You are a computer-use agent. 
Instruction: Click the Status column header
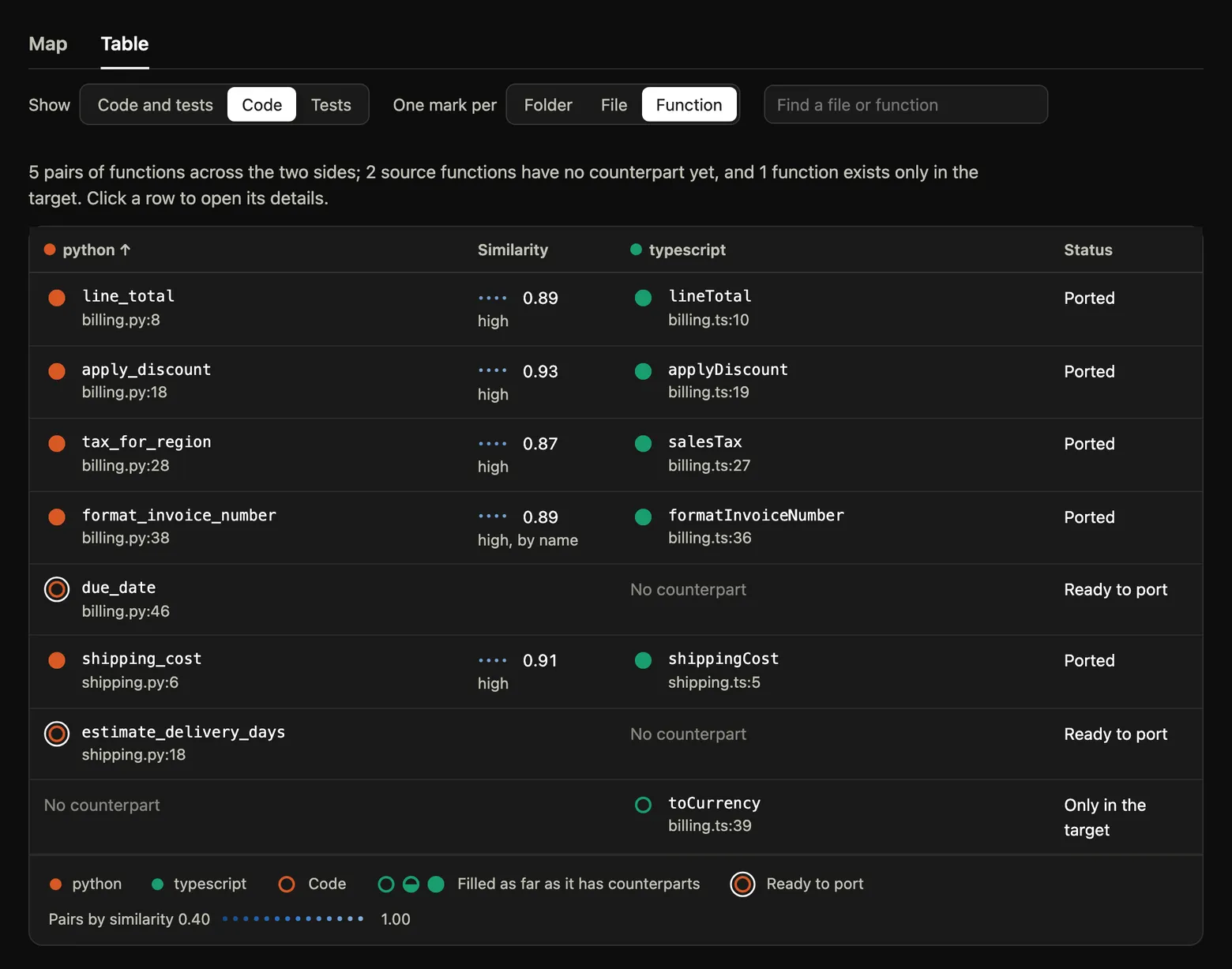tap(1087, 250)
